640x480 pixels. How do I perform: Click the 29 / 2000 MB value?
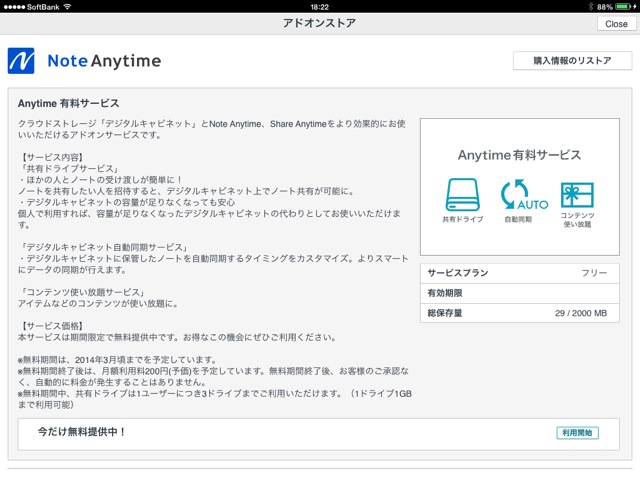pyautogui.click(x=581, y=313)
